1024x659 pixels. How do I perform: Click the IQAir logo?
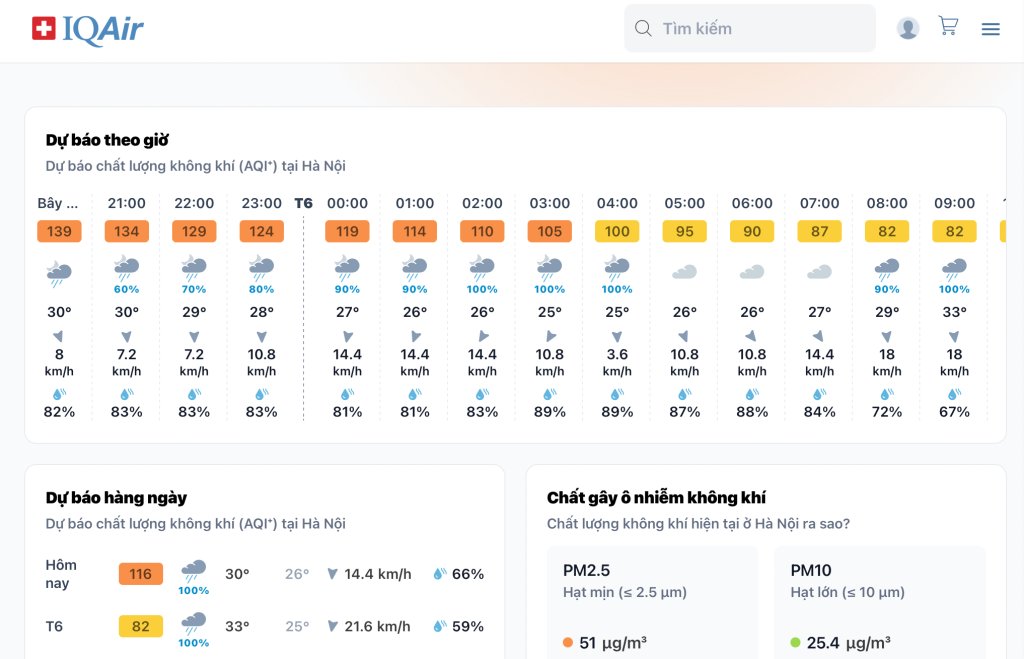(x=88, y=29)
